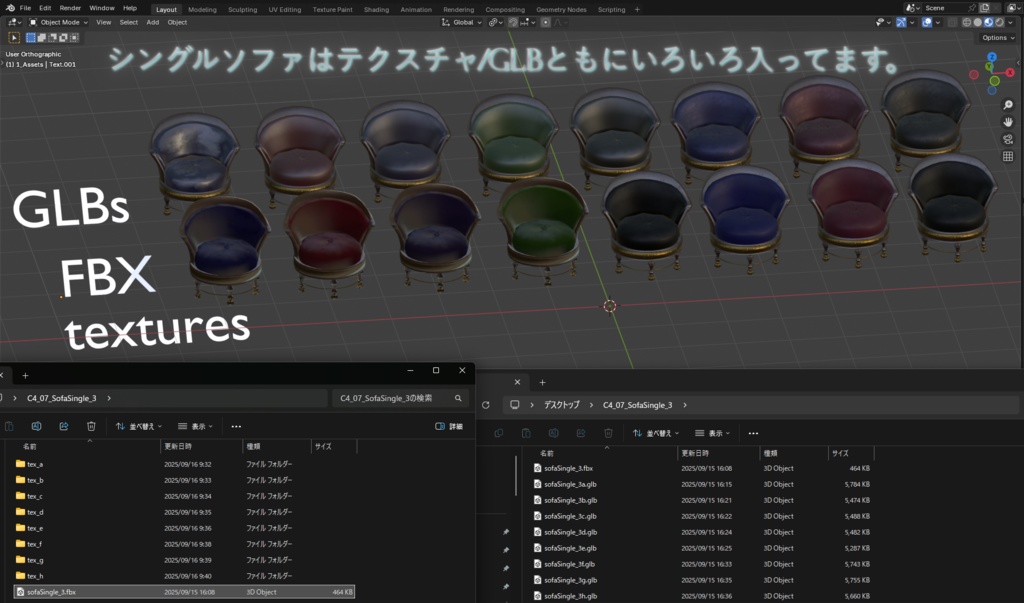This screenshot has width=1024, height=603.
Task: Enable the snapping magnet icon
Action: coord(514,22)
